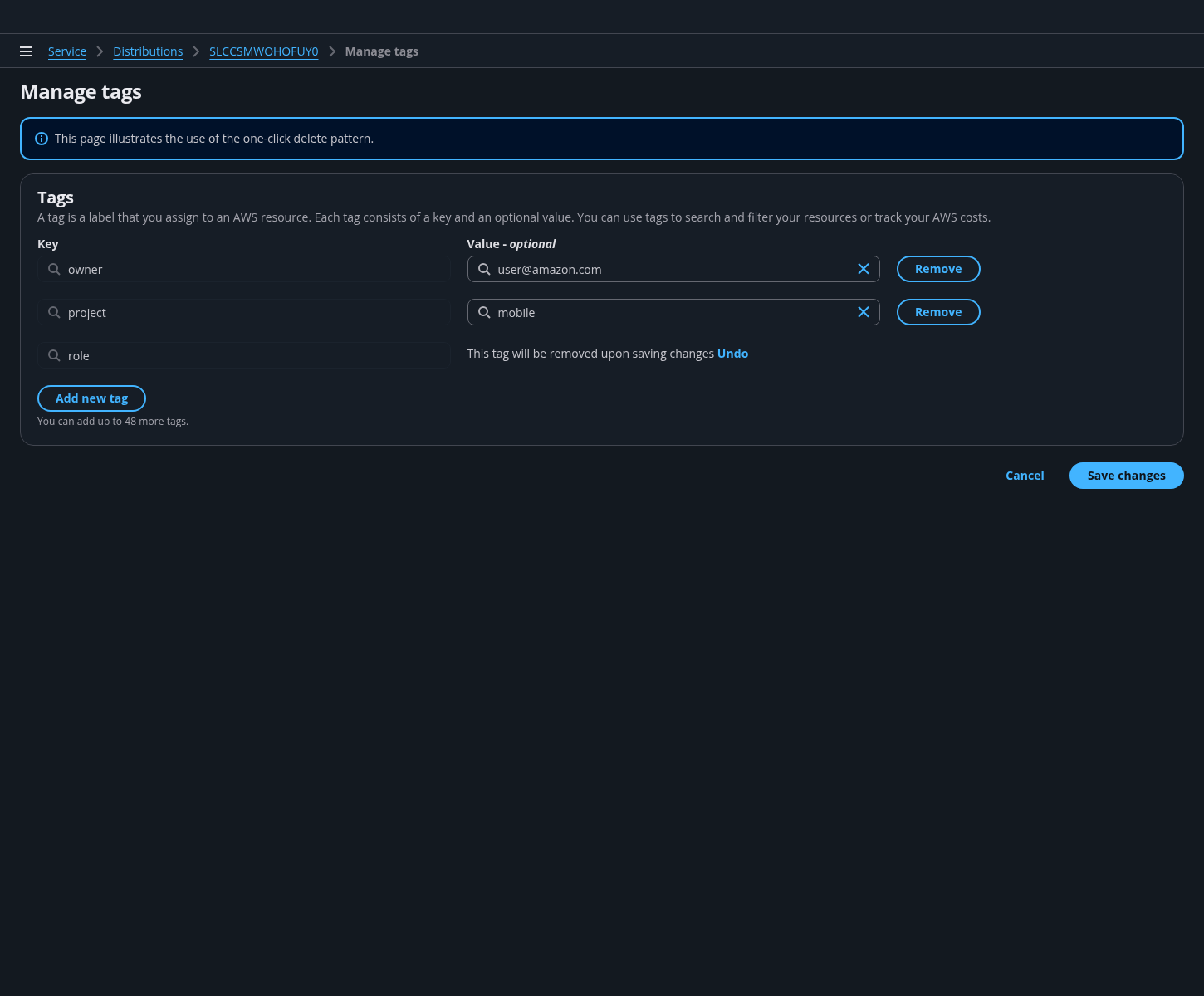Click the info icon in the alert banner

pos(42,139)
